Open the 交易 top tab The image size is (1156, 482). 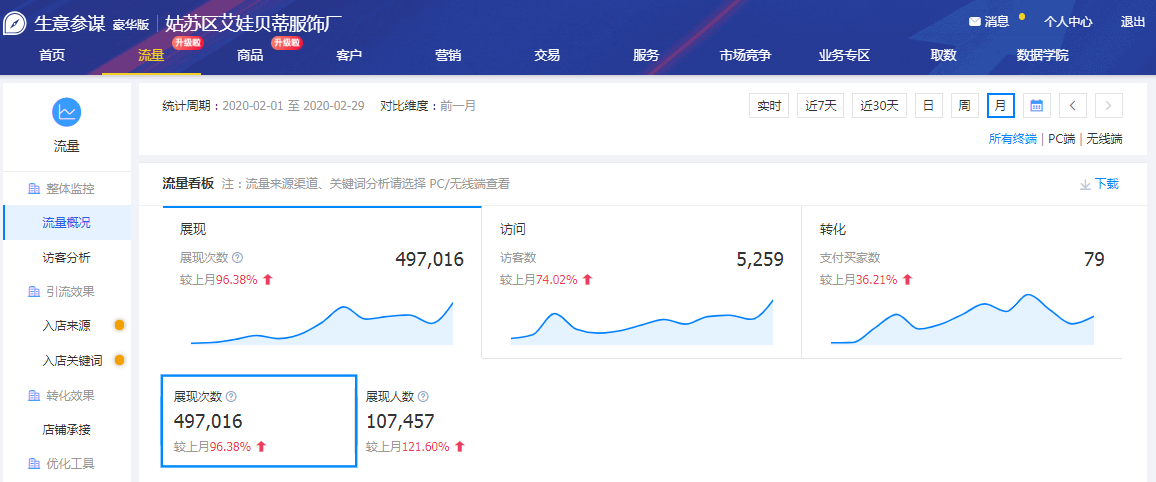(547, 55)
